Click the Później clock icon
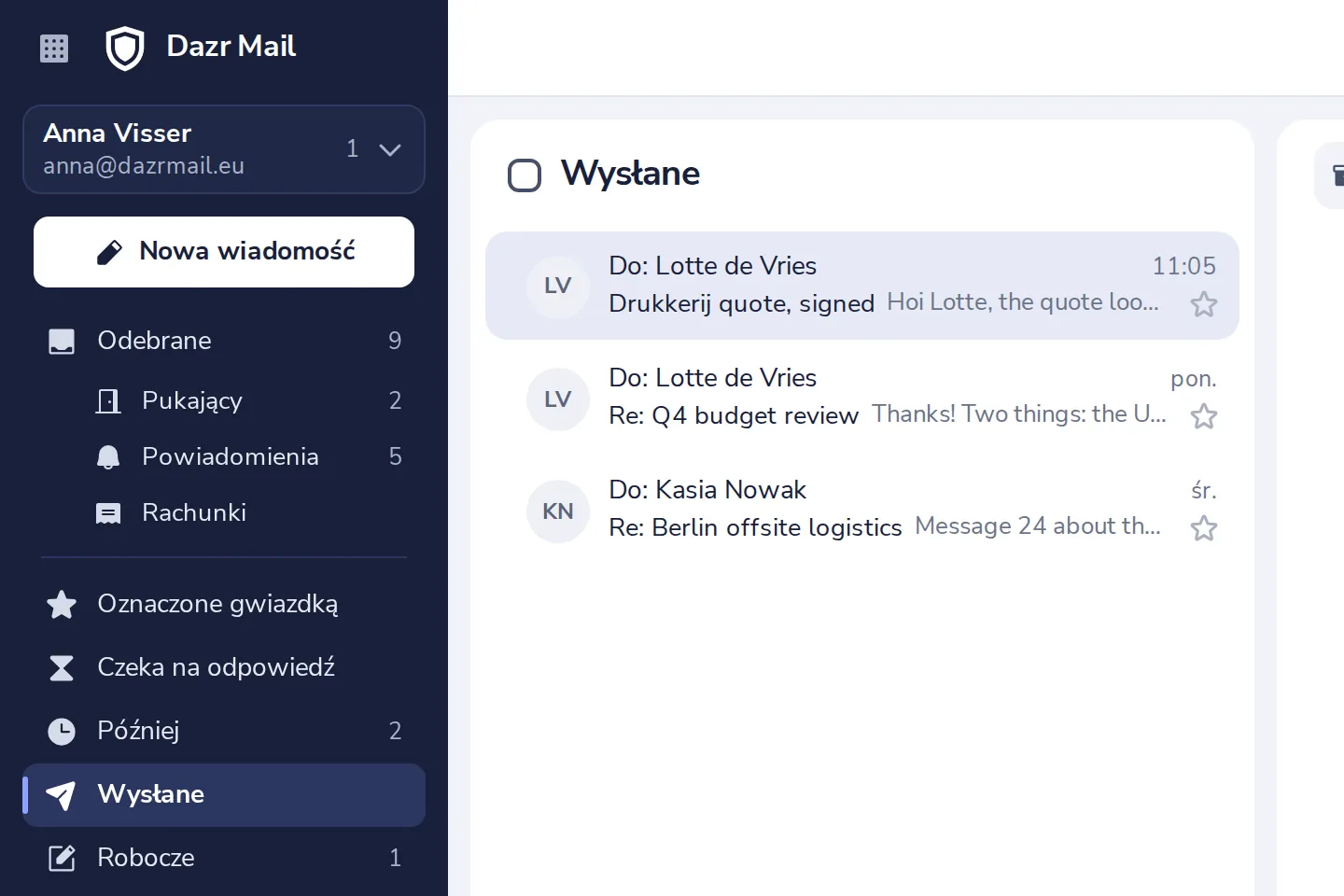Image resolution: width=1344 pixels, height=896 pixels. (62, 732)
